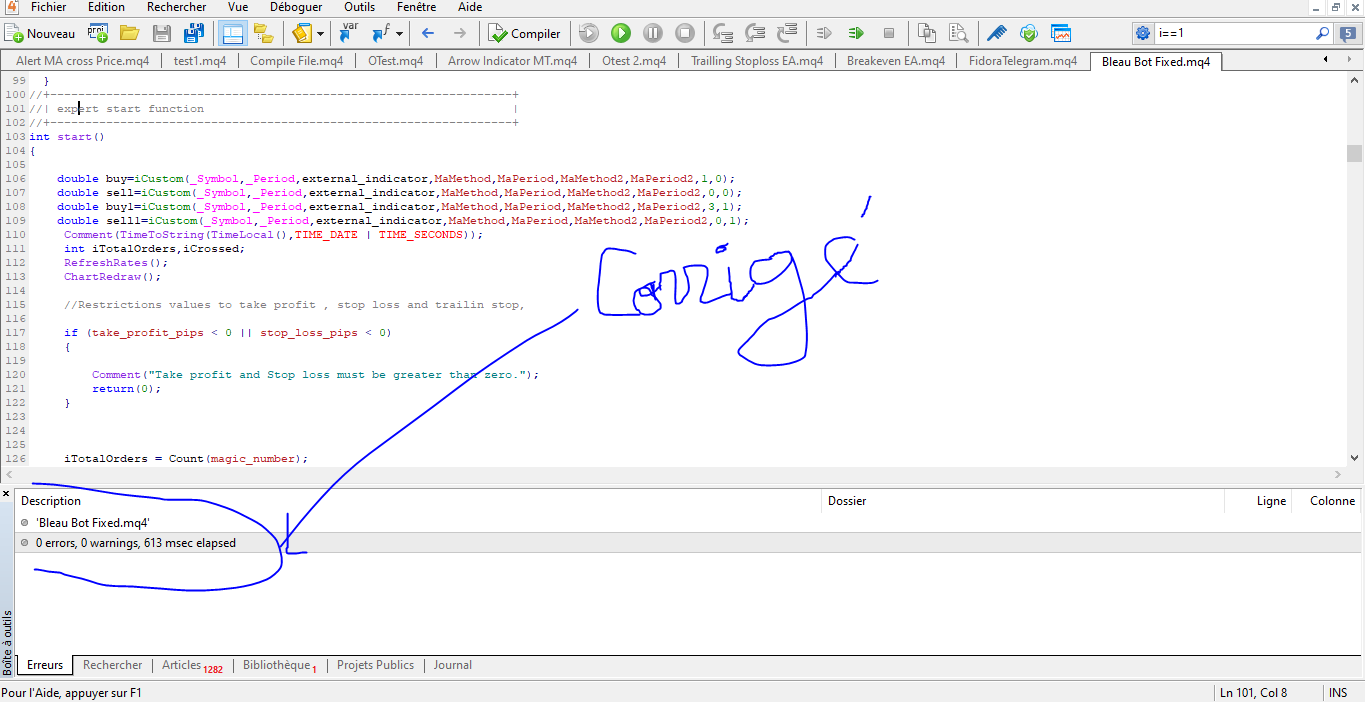Open the Rechercher menu
Image resolution: width=1365 pixels, height=702 pixels.
pyautogui.click(x=176, y=7)
